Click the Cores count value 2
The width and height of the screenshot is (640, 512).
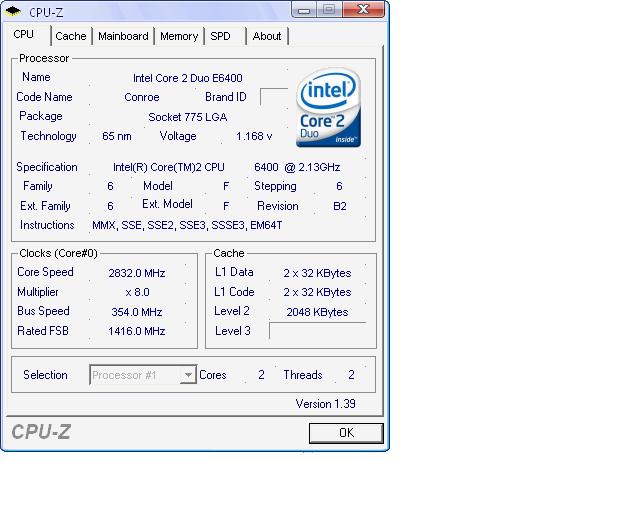(261, 375)
